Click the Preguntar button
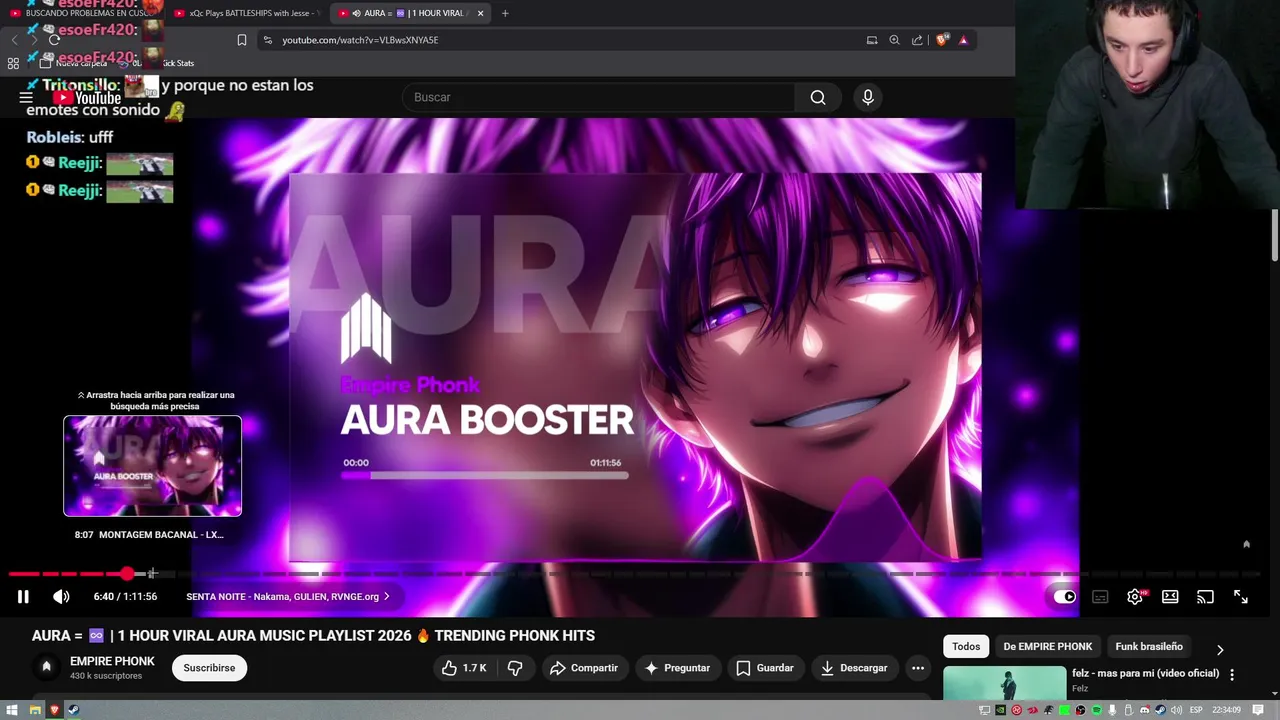Screen dimensions: 1280x720 677,668
